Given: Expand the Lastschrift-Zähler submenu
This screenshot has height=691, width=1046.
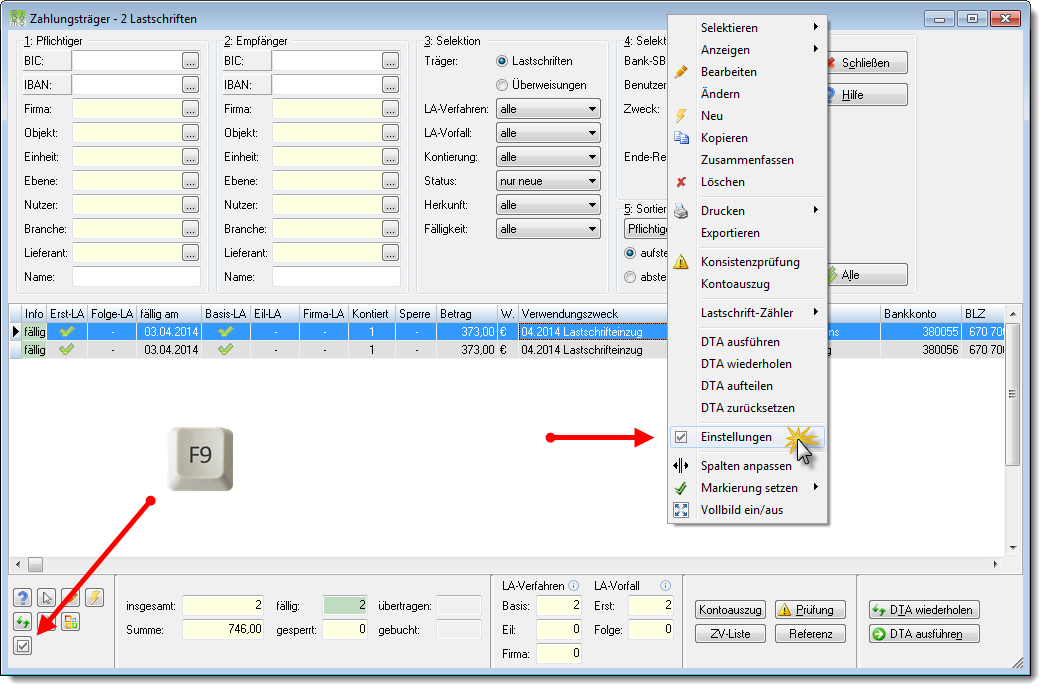Looking at the screenshot, I should click(x=747, y=312).
